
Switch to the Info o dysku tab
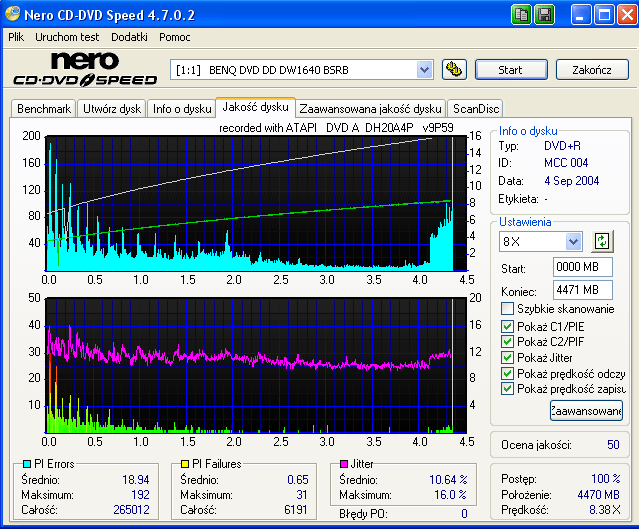pyautogui.click(x=182, y=109)
